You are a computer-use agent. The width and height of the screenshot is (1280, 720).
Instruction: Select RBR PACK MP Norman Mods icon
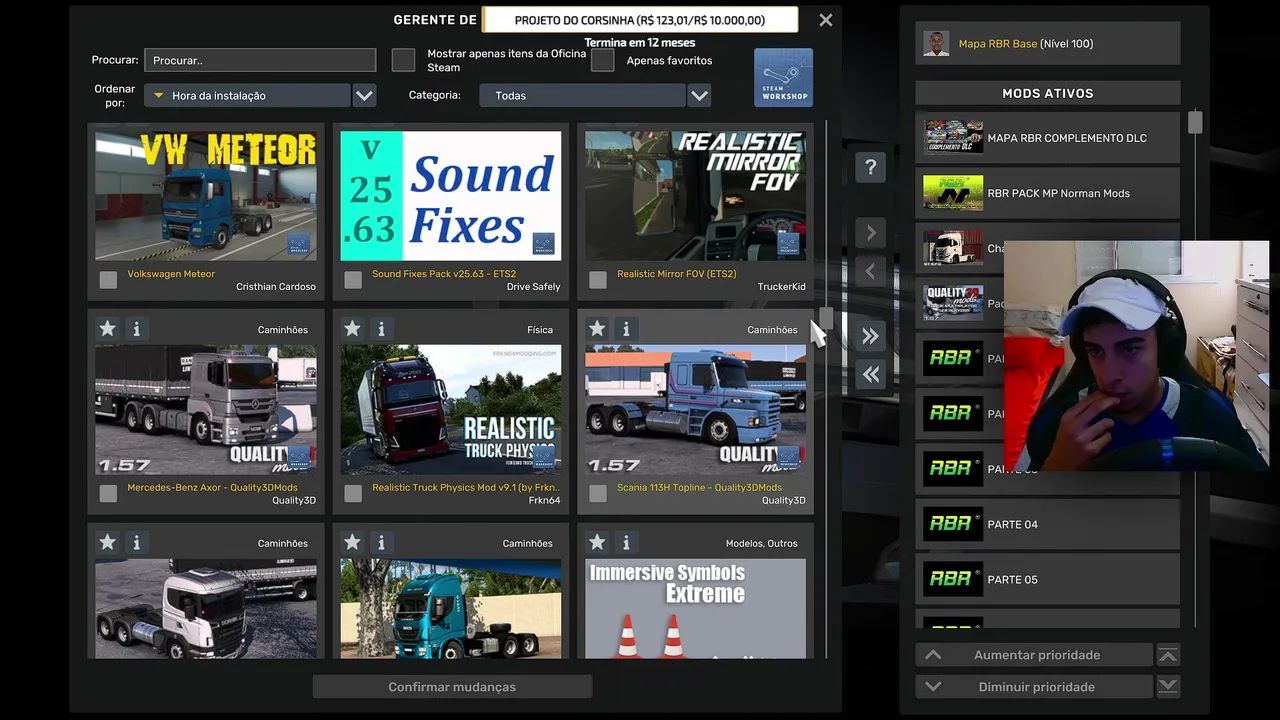point(953,193)
